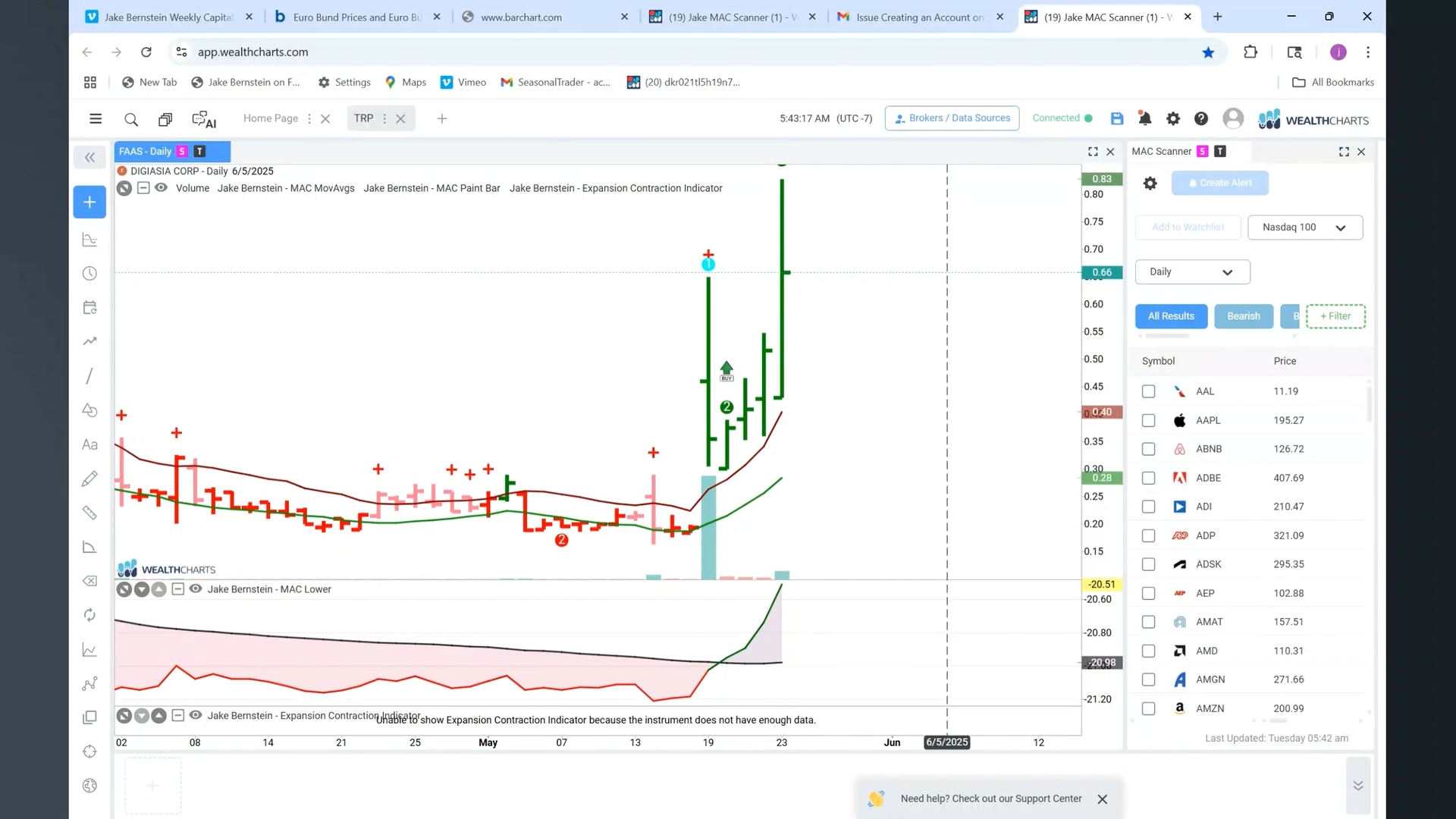This screenshot has width=1456, height=819.
Task: Open the Daily timeframe dropdown
Action: pos(1192,271)
